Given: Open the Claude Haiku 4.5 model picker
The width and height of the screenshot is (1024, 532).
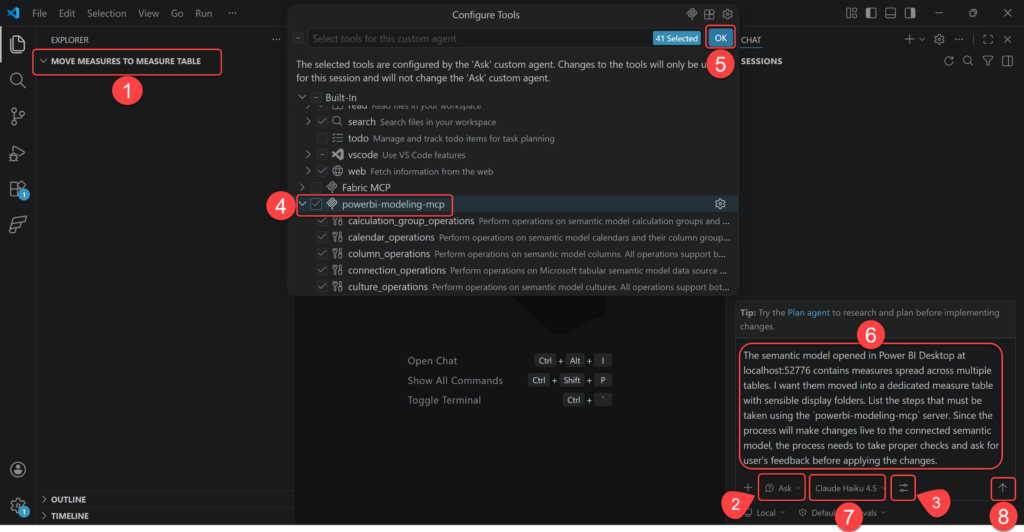Looking at the screenshot, I should (x=848, y=488).
